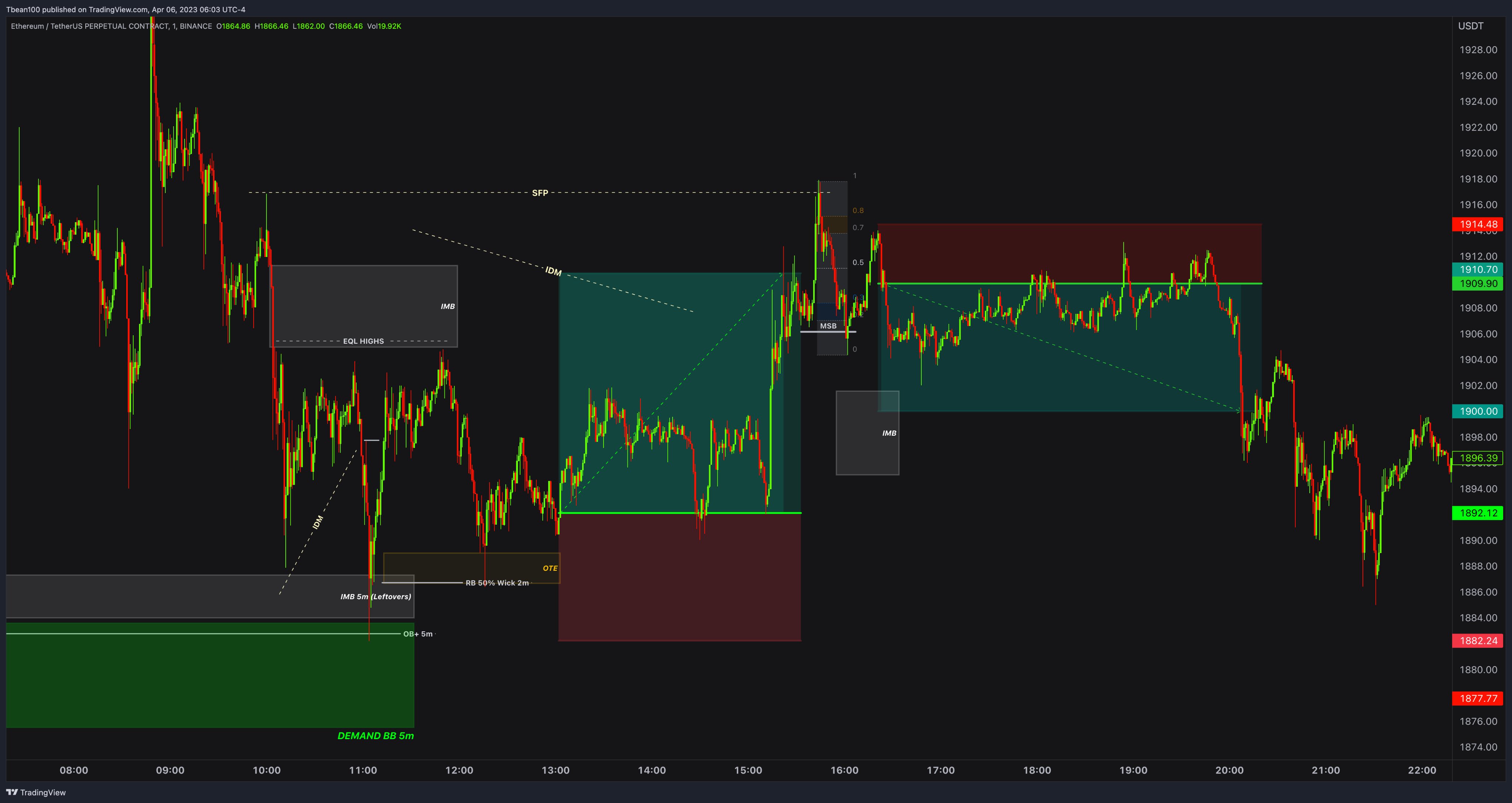The image size is (1512, 803).
Task: Select the IMB 5m (Leftovers) label
Action: pos(376,596)
